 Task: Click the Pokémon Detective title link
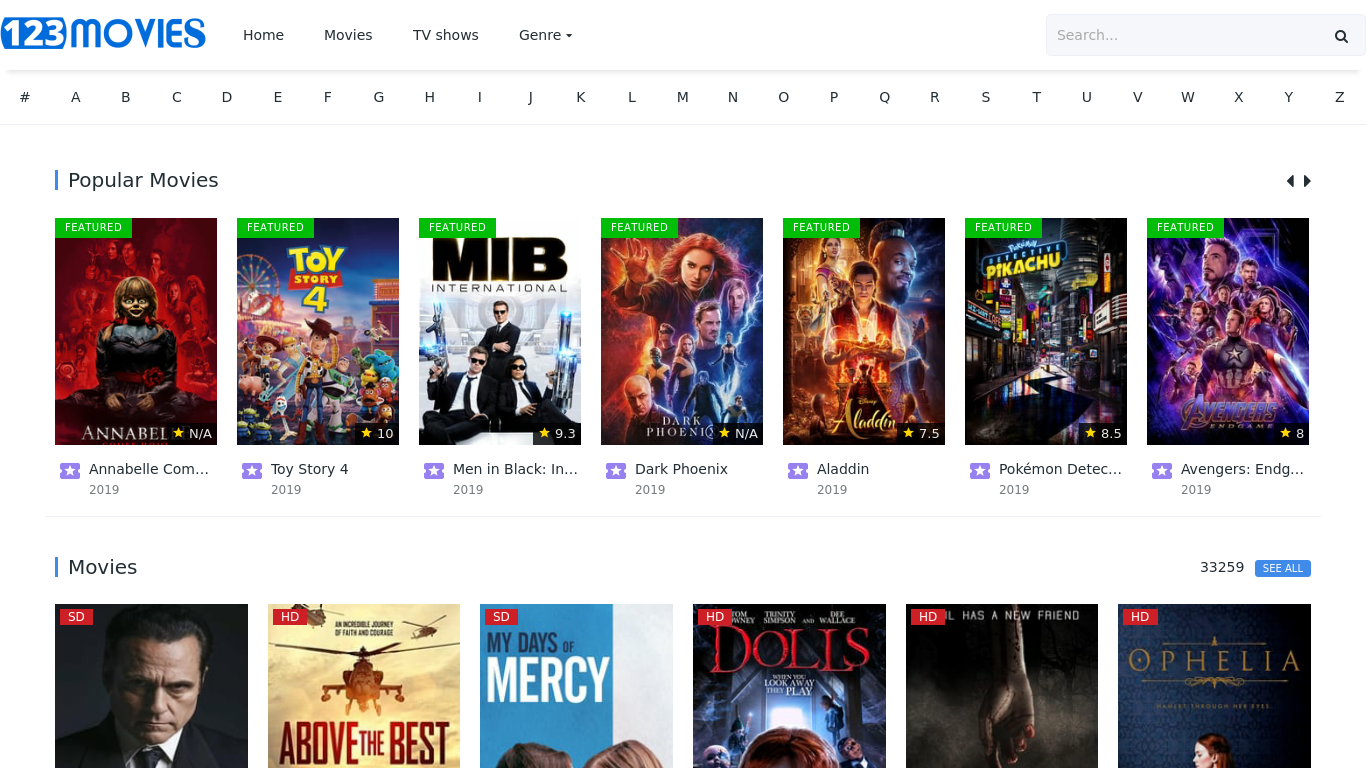[1061, 469]
